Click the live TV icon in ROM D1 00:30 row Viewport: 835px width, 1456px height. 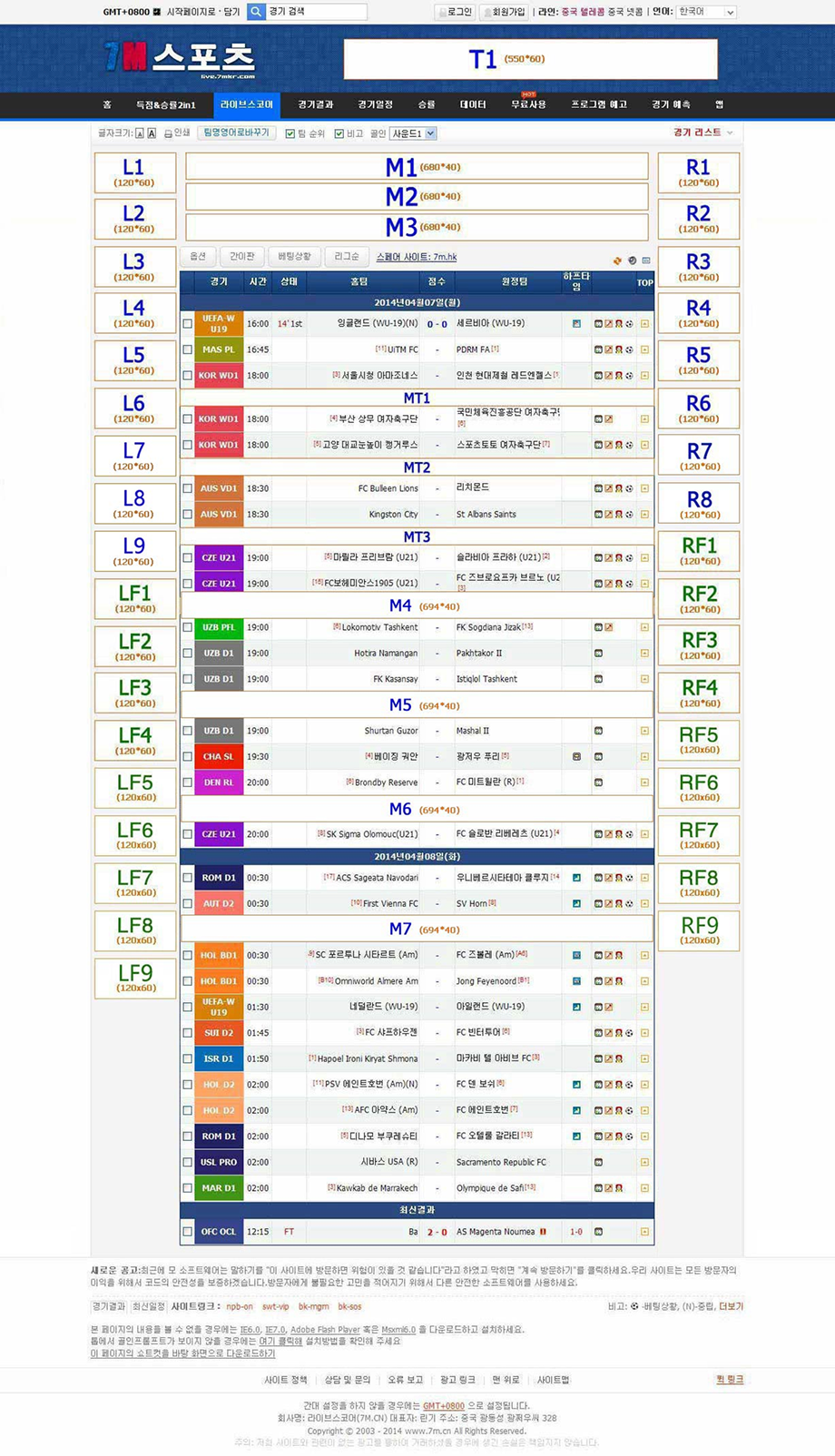(x=576, y=878)
